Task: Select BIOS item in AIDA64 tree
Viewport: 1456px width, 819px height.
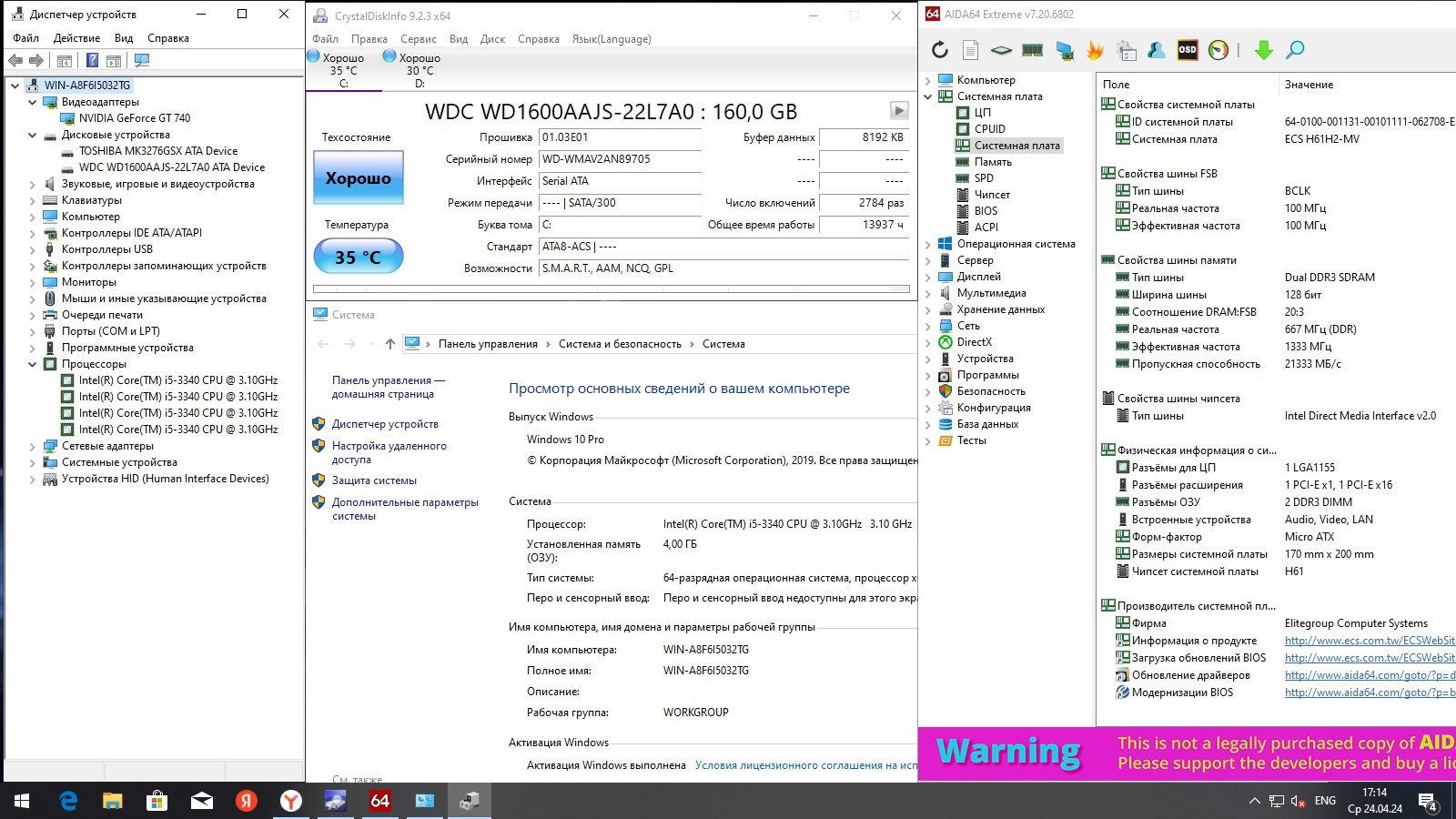Action: coord(986,211)
